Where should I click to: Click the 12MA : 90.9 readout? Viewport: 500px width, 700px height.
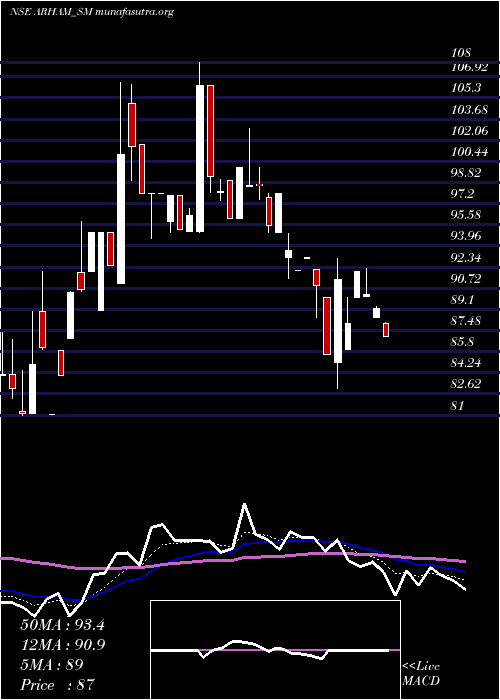[x=63, y=645]
